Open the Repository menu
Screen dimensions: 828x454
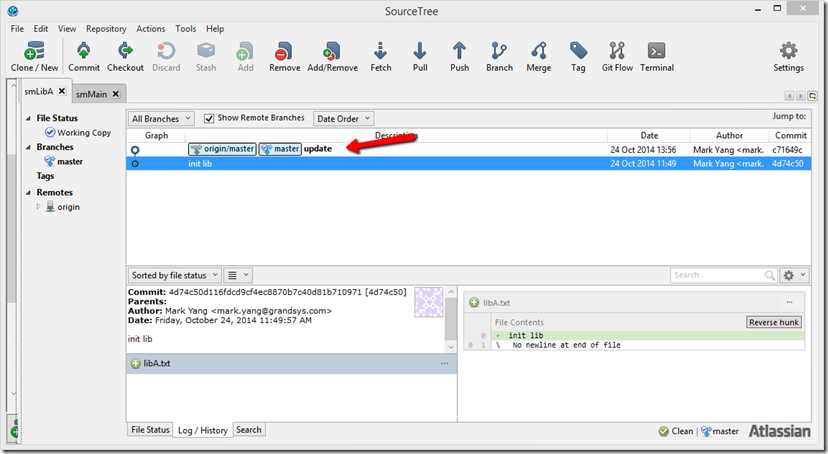point(106,29)
